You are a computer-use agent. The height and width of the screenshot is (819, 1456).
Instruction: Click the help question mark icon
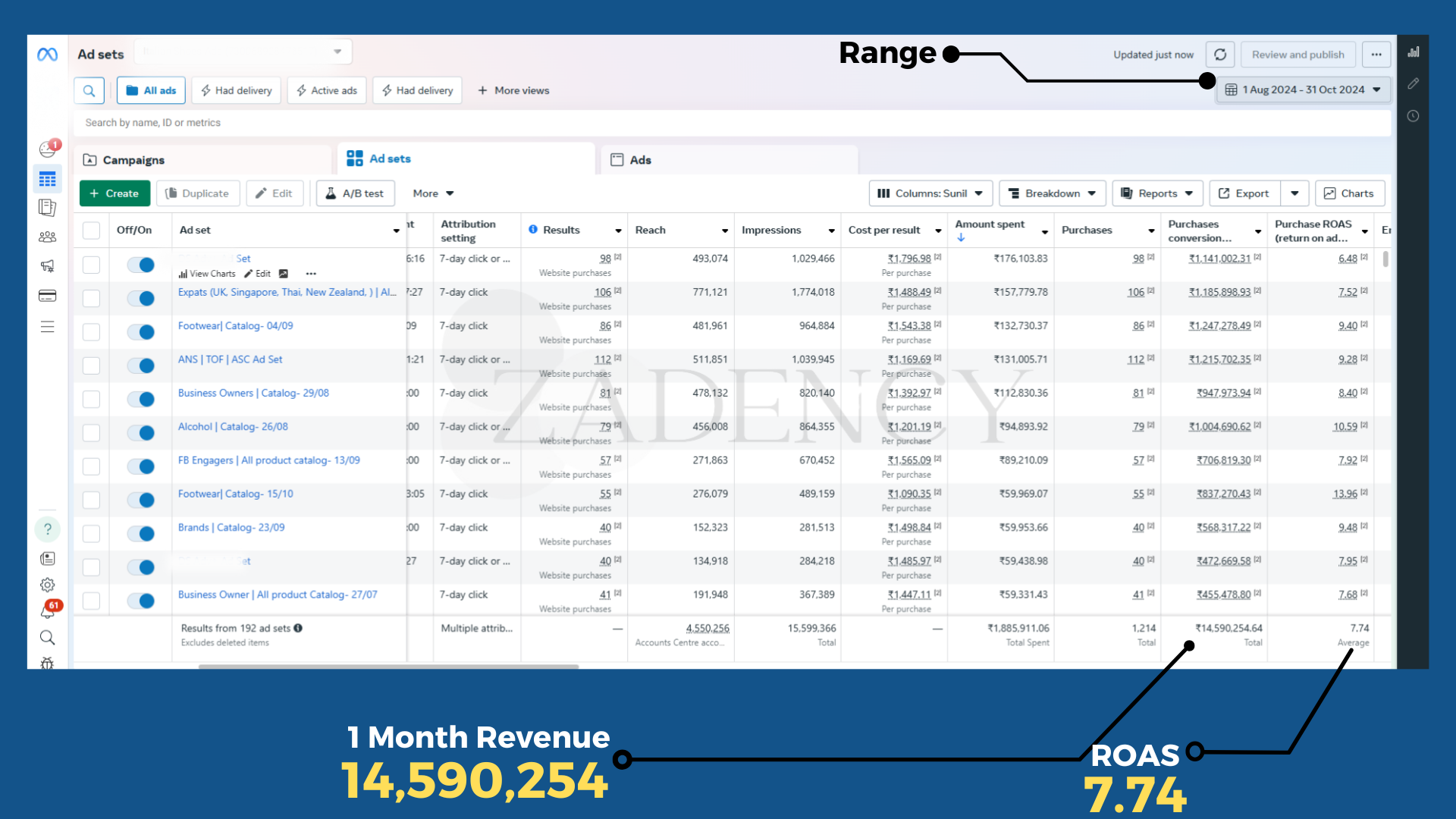click(47, 529)
